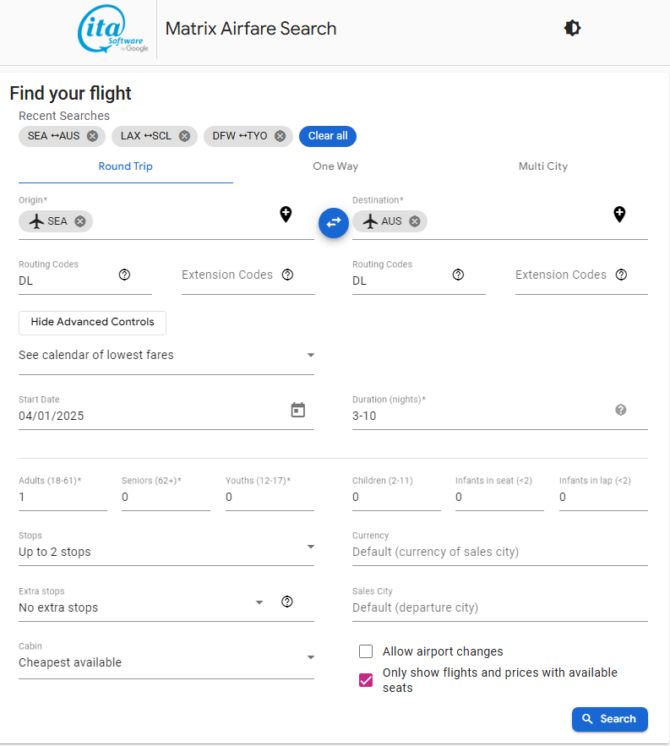Expand the Stops dropdown
Image resolution: width=670 pixels, height=746 pixels.
coord(166,547)
